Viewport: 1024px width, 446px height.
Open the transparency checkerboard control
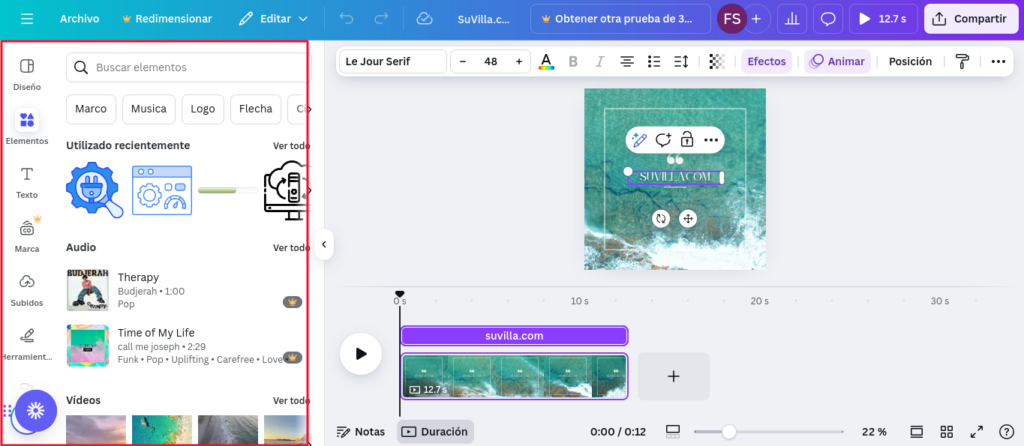tap(717, 61)
